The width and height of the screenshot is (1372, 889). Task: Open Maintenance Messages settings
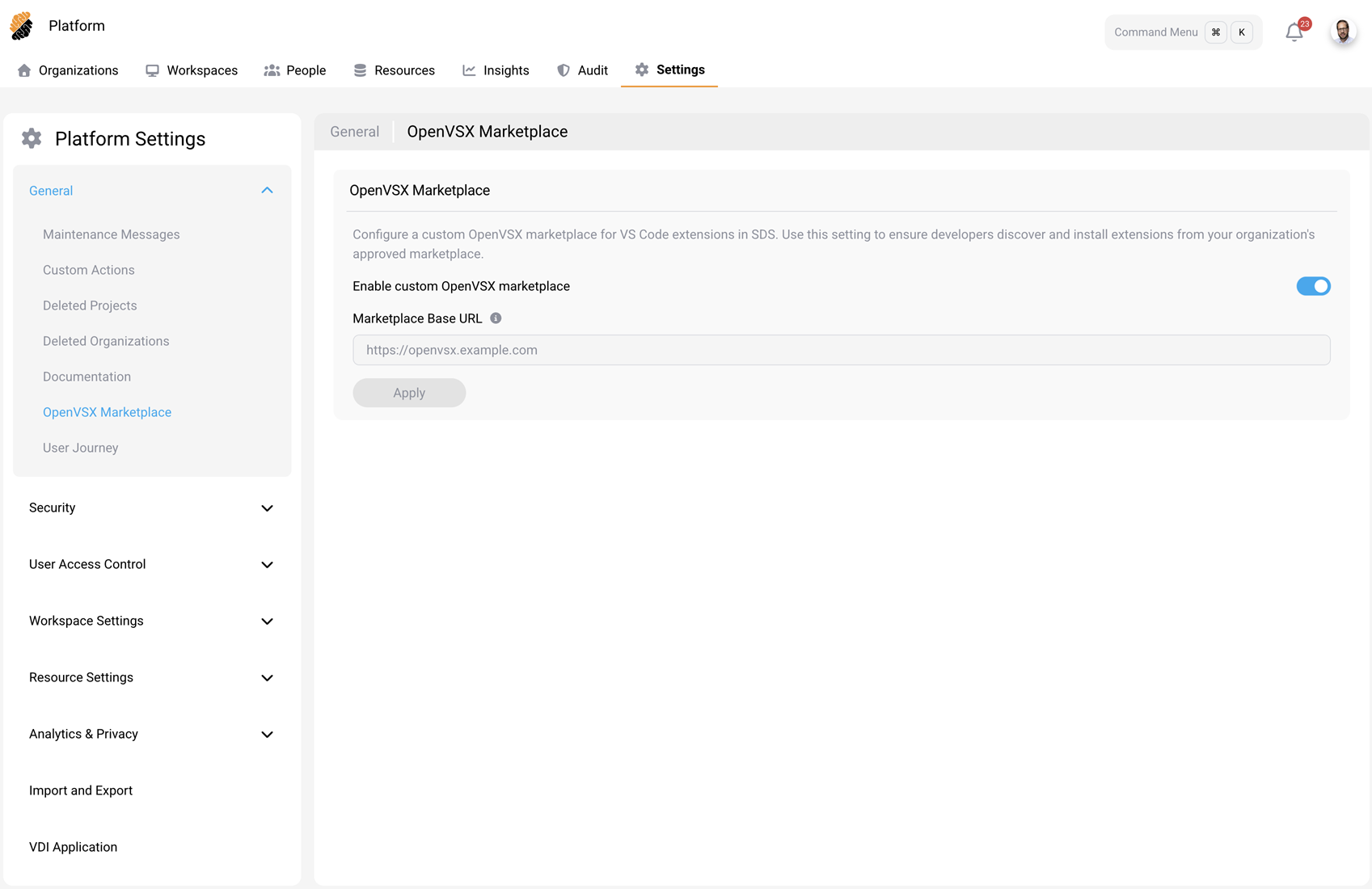coord(112,234)
